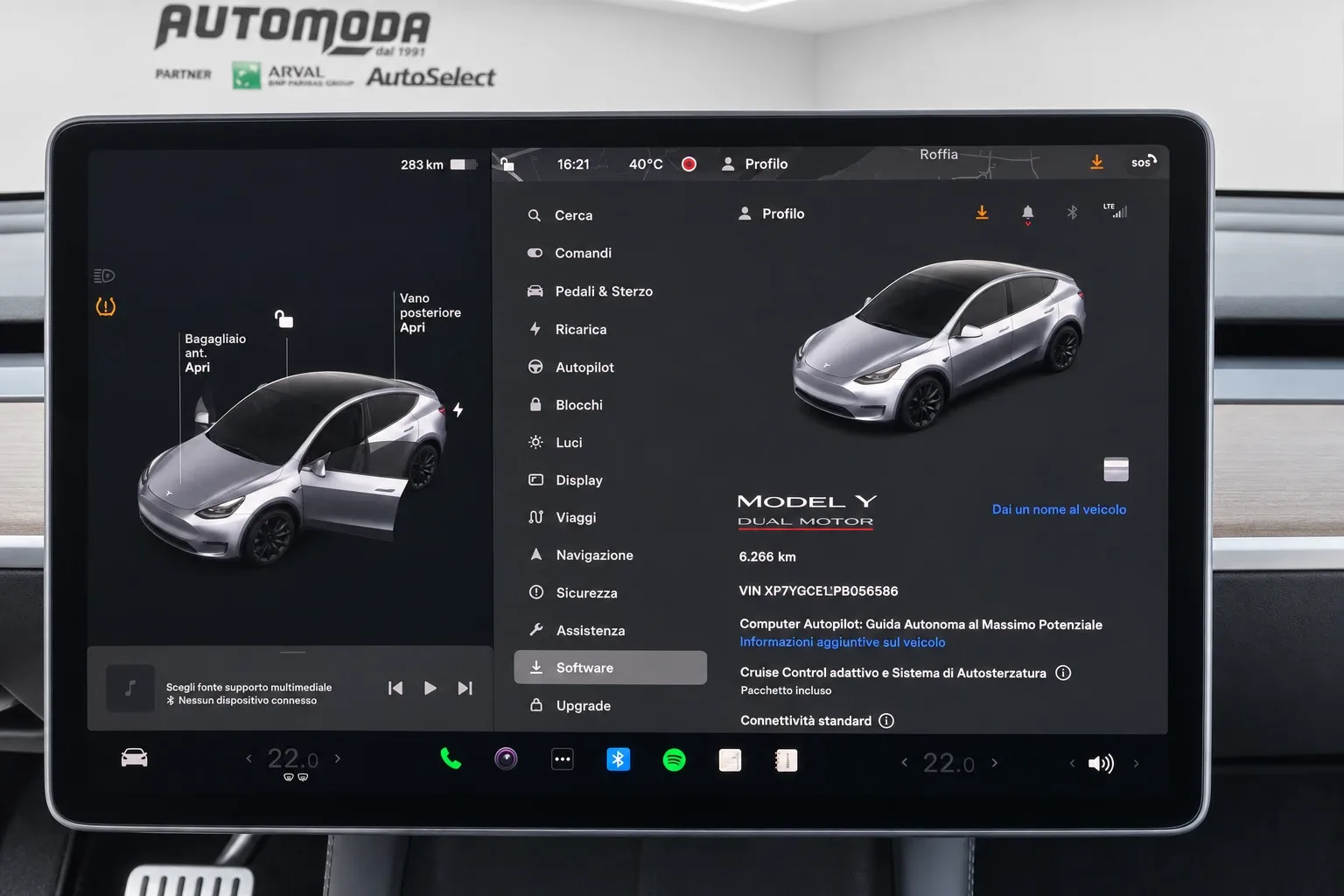
Task: Select Pedali & Sterzo menu item
Action: 590,291
